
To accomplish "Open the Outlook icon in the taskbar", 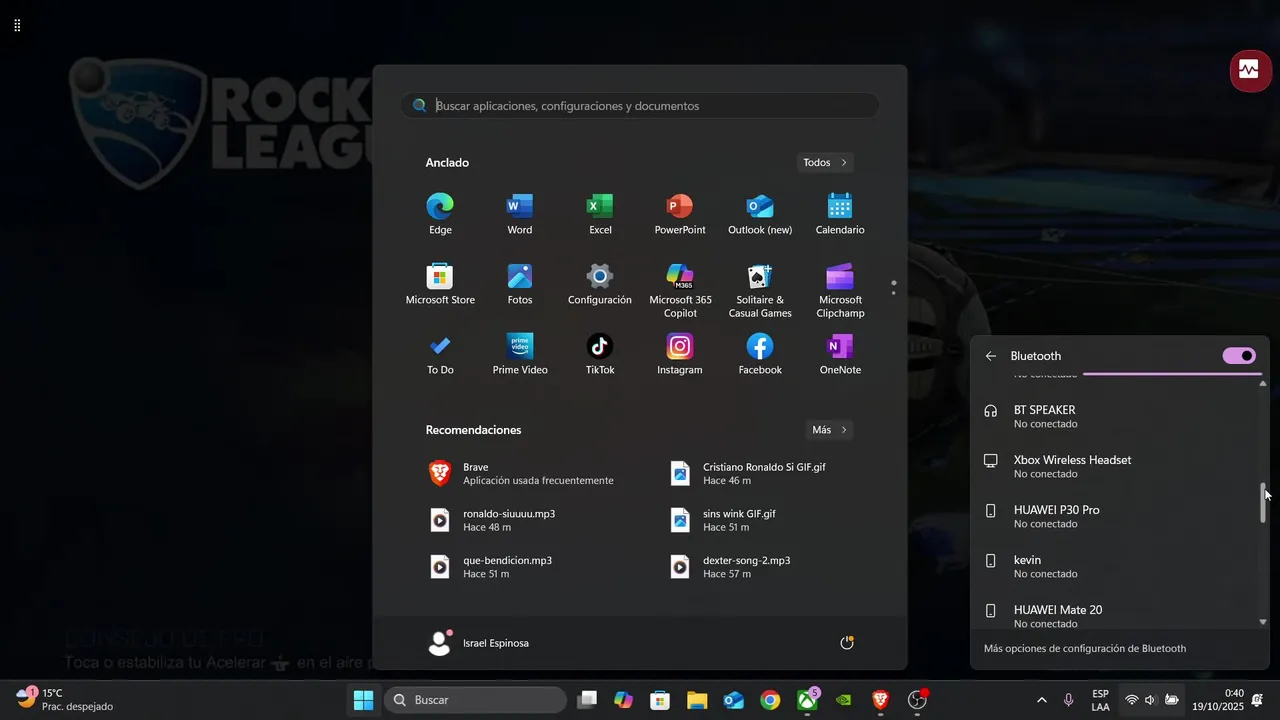I will point(734,700).
